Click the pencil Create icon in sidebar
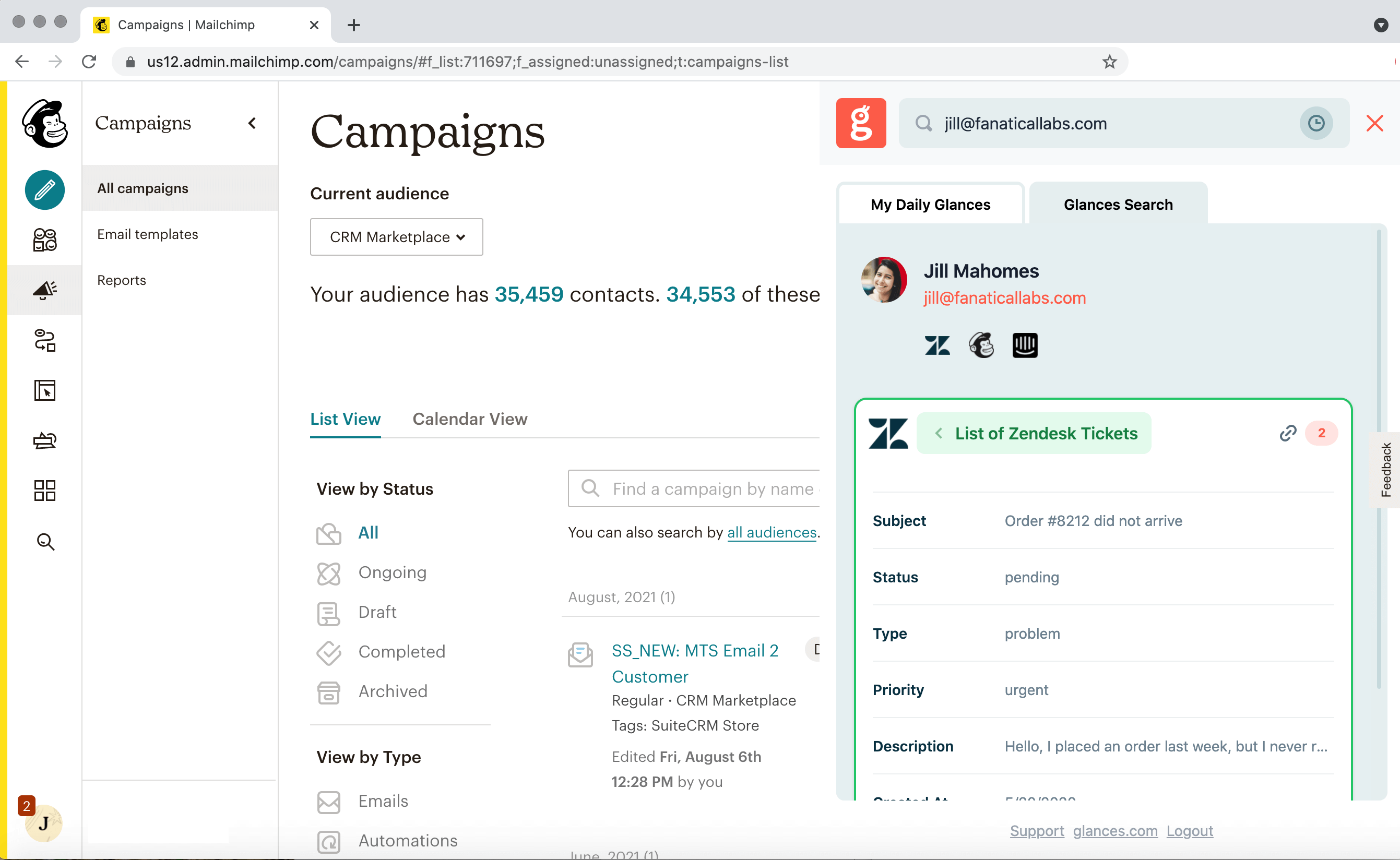 pyautogui.click(x=44, y=190)
